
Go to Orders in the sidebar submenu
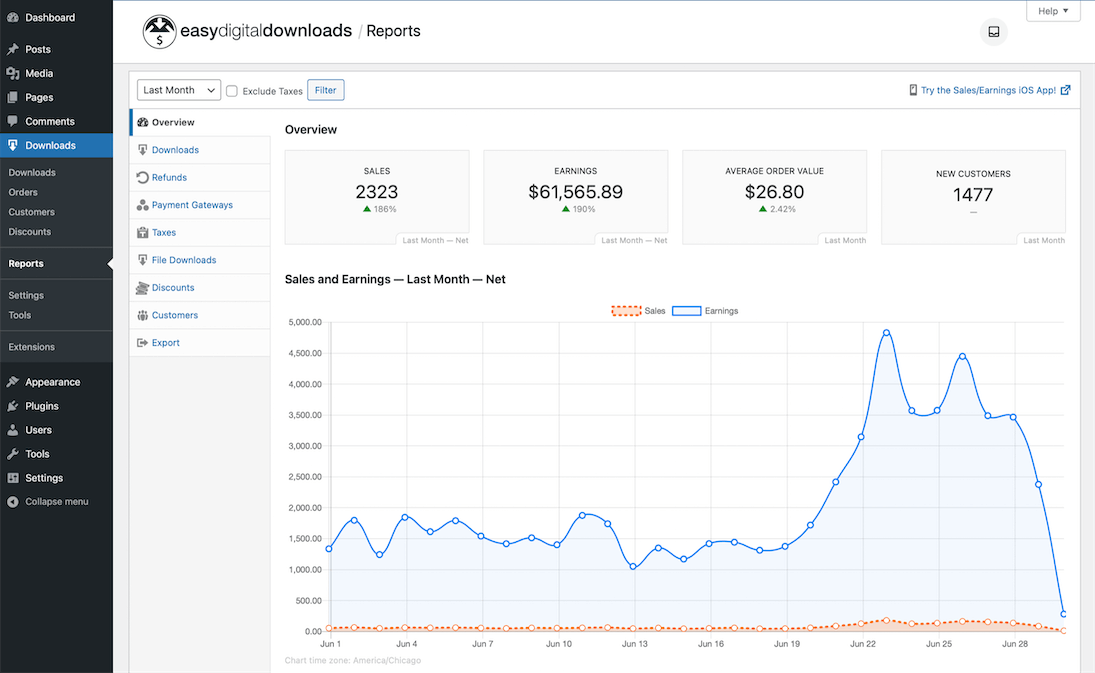(x=23, y=192)
